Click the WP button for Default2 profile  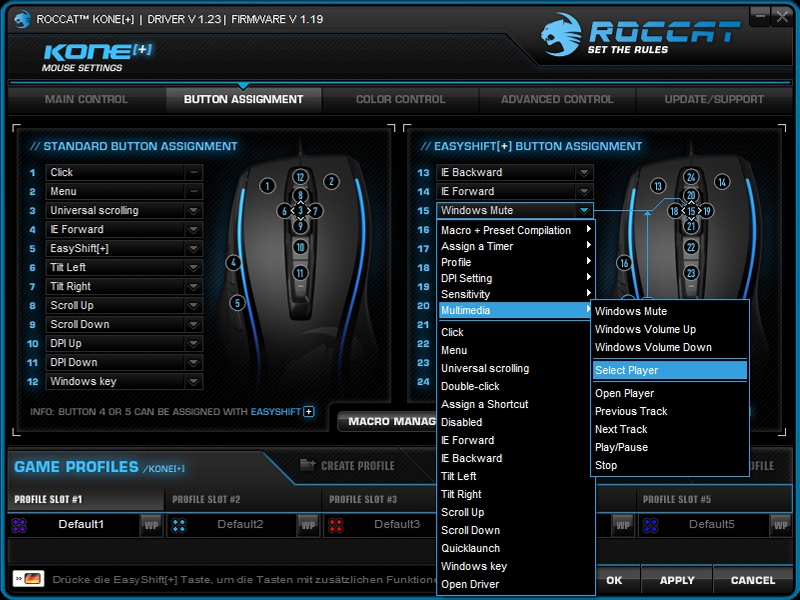[x=308, y=525]
